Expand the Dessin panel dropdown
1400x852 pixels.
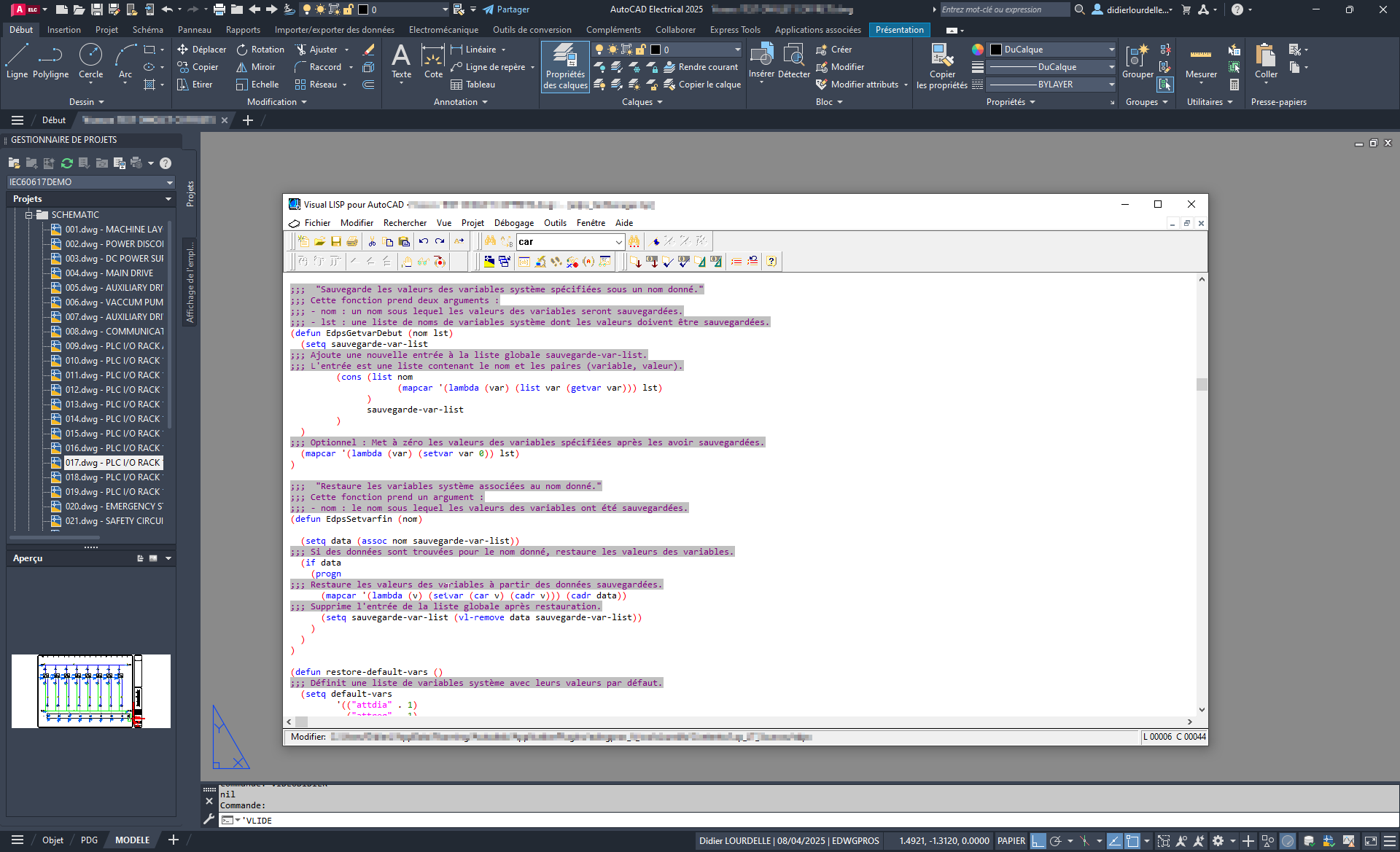point(87,102)
